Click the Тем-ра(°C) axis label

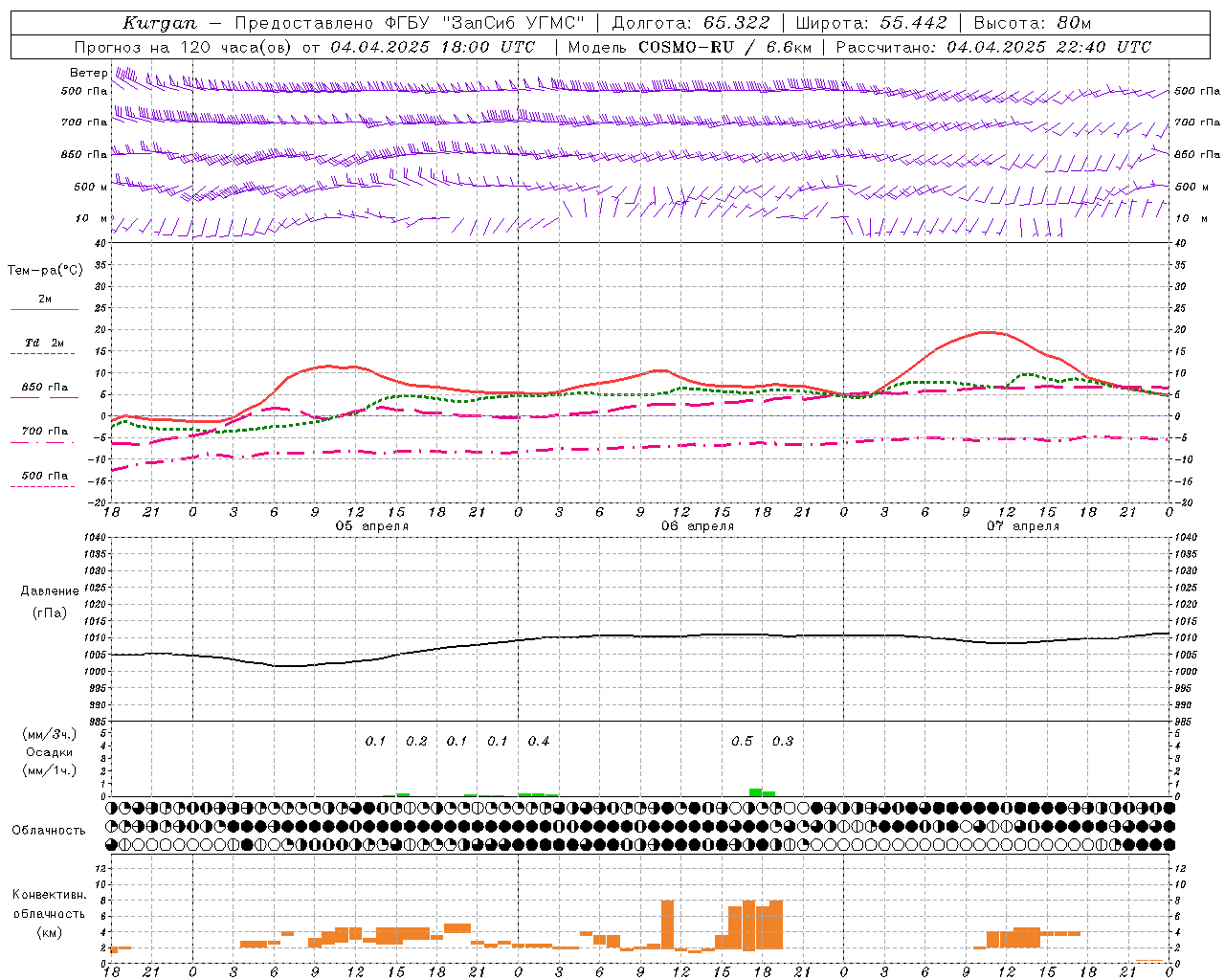tap(45, 271)
